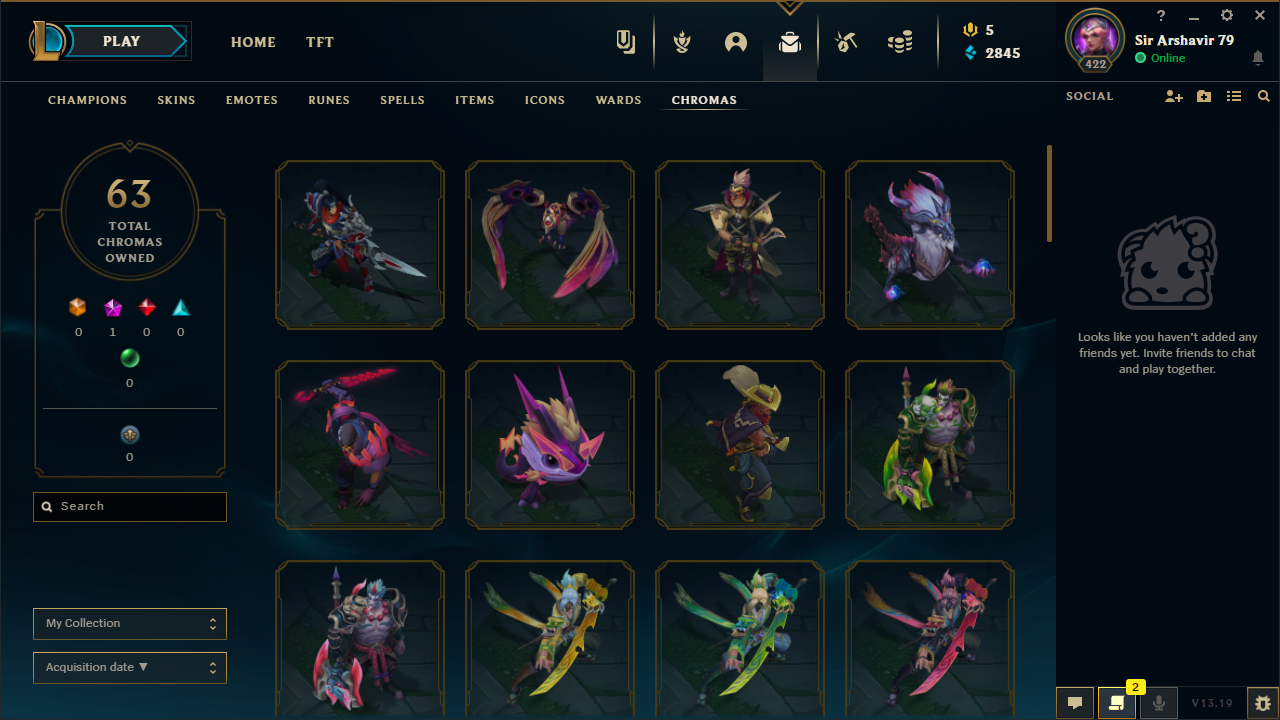Viewport: 1280px width, 720px height.
Task: Open the chat bubble button
Action: pos(1075,703)
